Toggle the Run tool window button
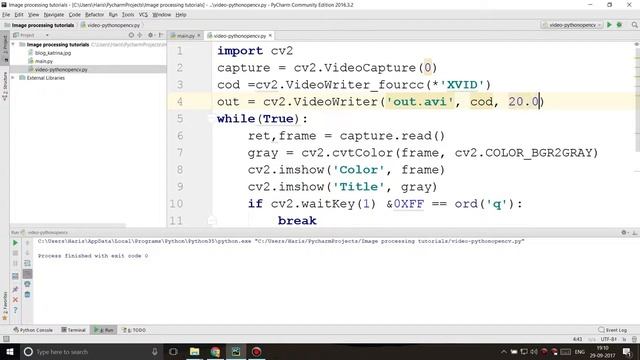Viewport: 640px width, 360px height. (x=104, y=330)
